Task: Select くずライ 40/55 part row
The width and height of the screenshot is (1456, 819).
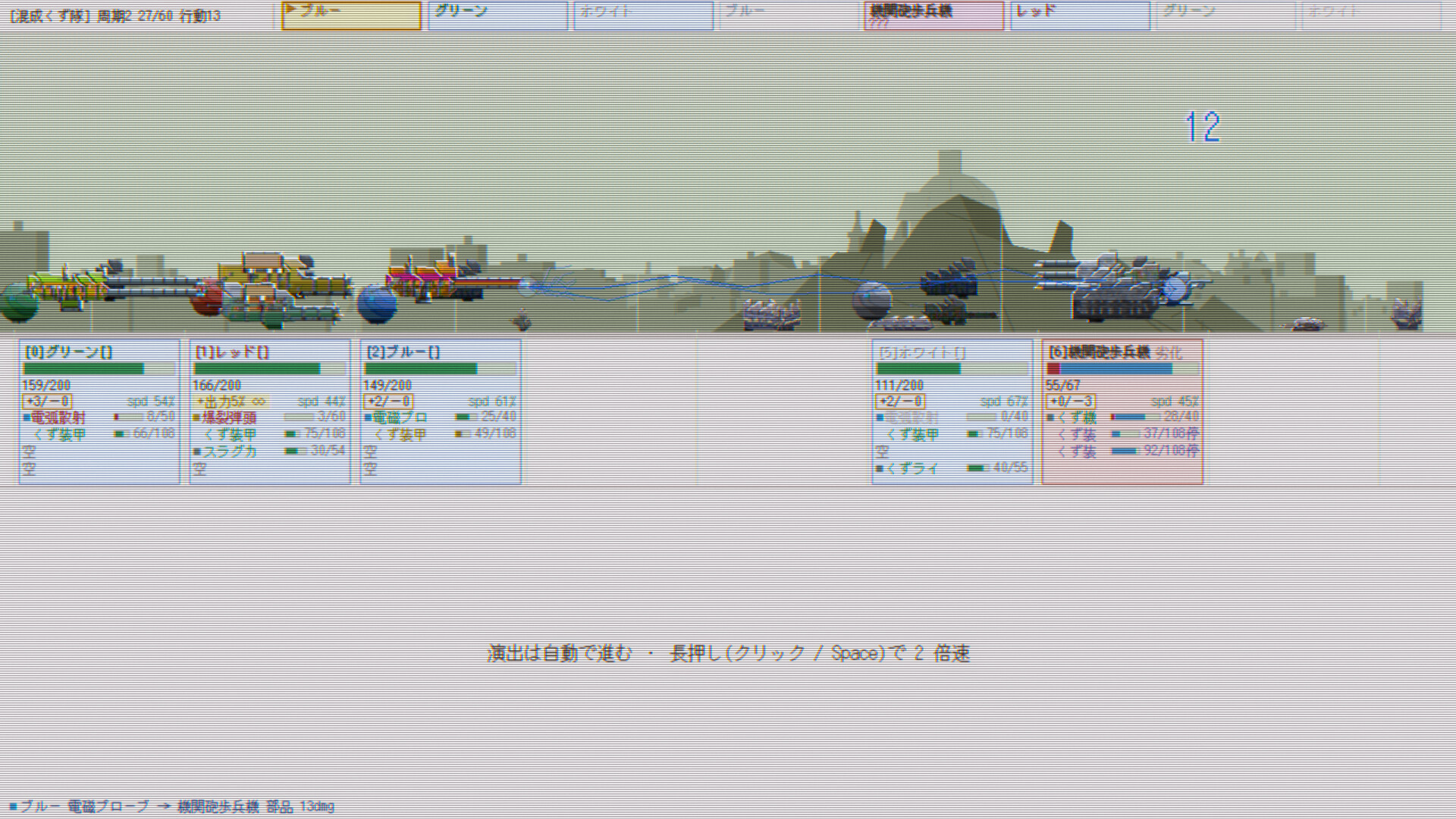Action: pyautogui.click(x=952, y=469)
